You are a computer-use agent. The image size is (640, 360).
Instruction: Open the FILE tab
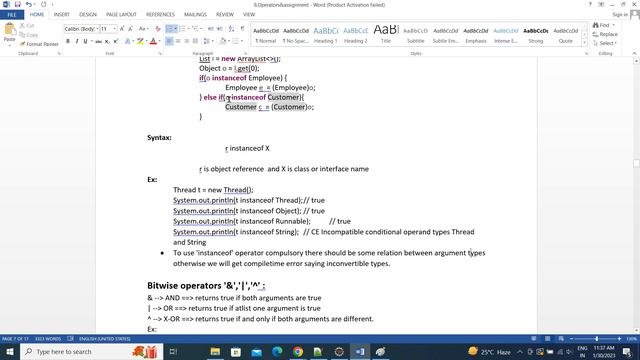(12, 15)
